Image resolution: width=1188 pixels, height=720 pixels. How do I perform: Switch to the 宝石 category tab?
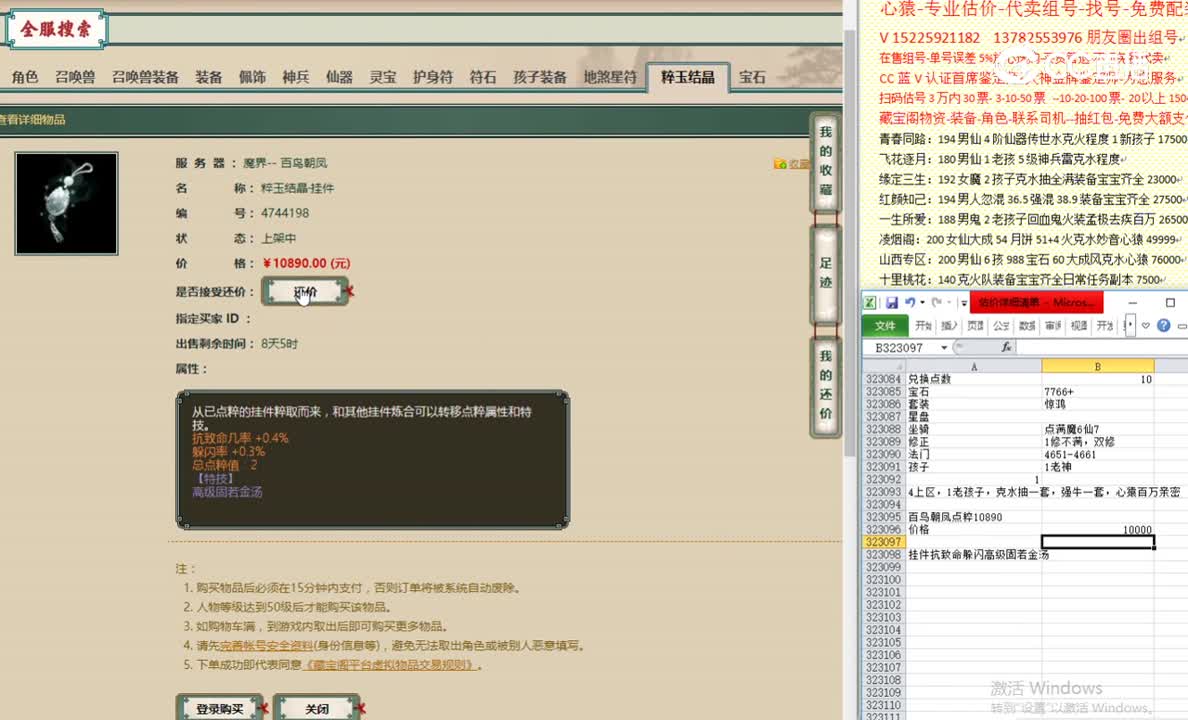click(x=752, y=76)
